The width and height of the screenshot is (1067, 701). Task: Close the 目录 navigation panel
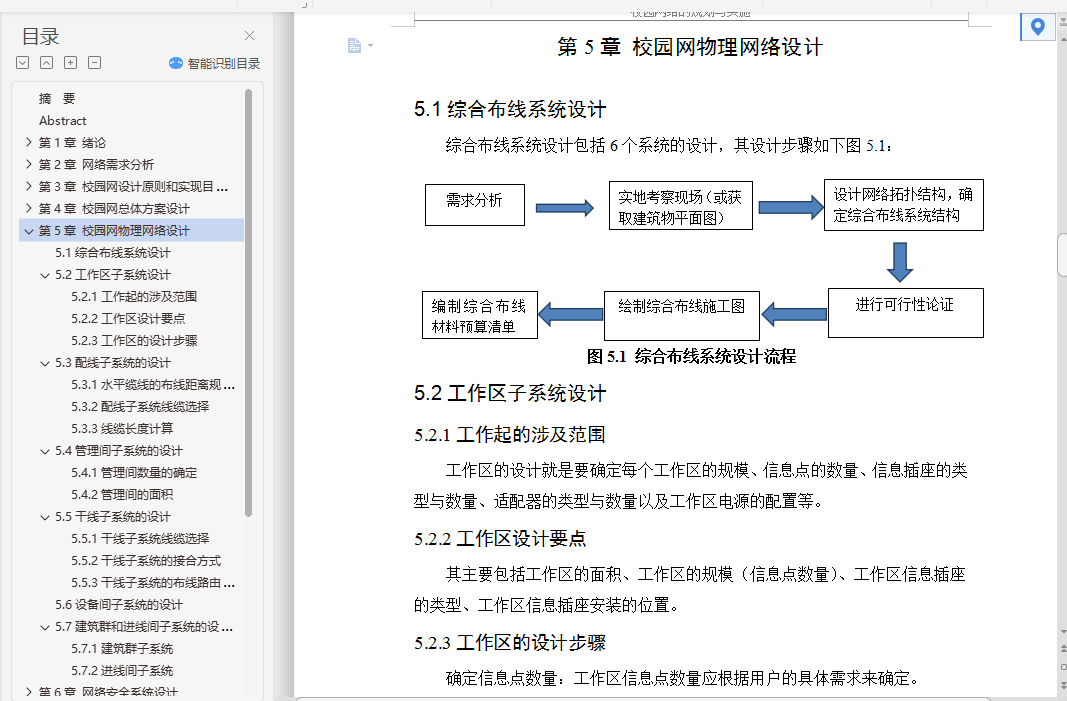pyautogui.click(x=250, y=35)
